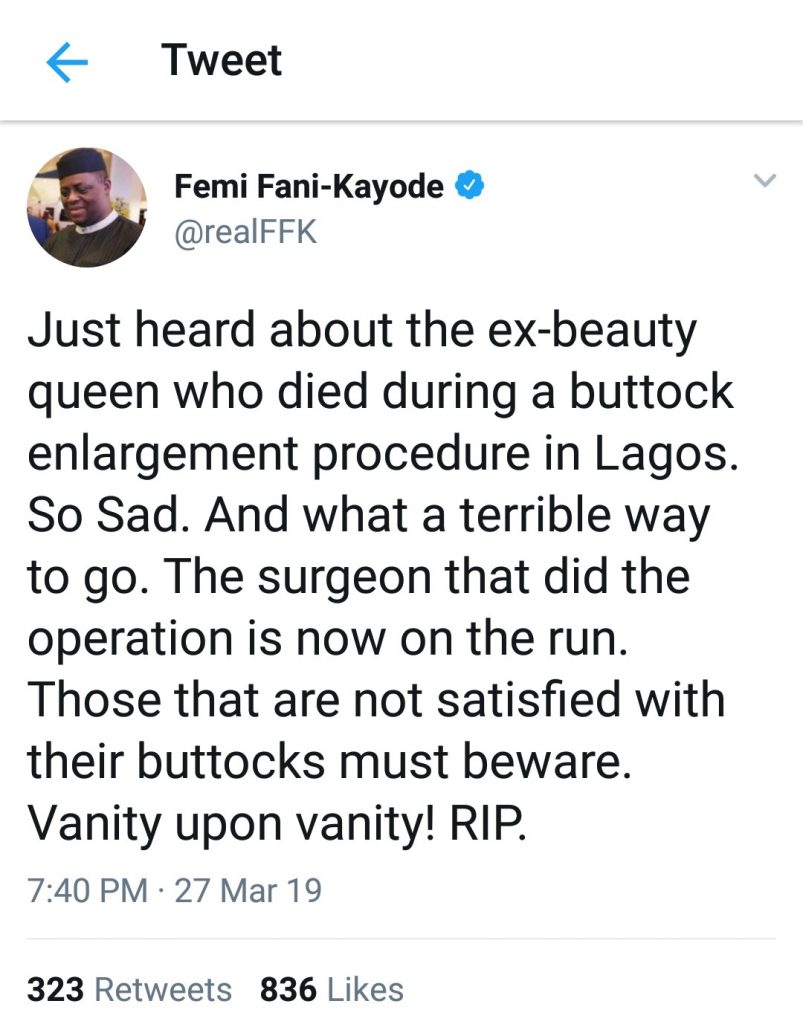Open the @realFFK handle
The image size is (803, 1024).
click(x=245, y=233)
